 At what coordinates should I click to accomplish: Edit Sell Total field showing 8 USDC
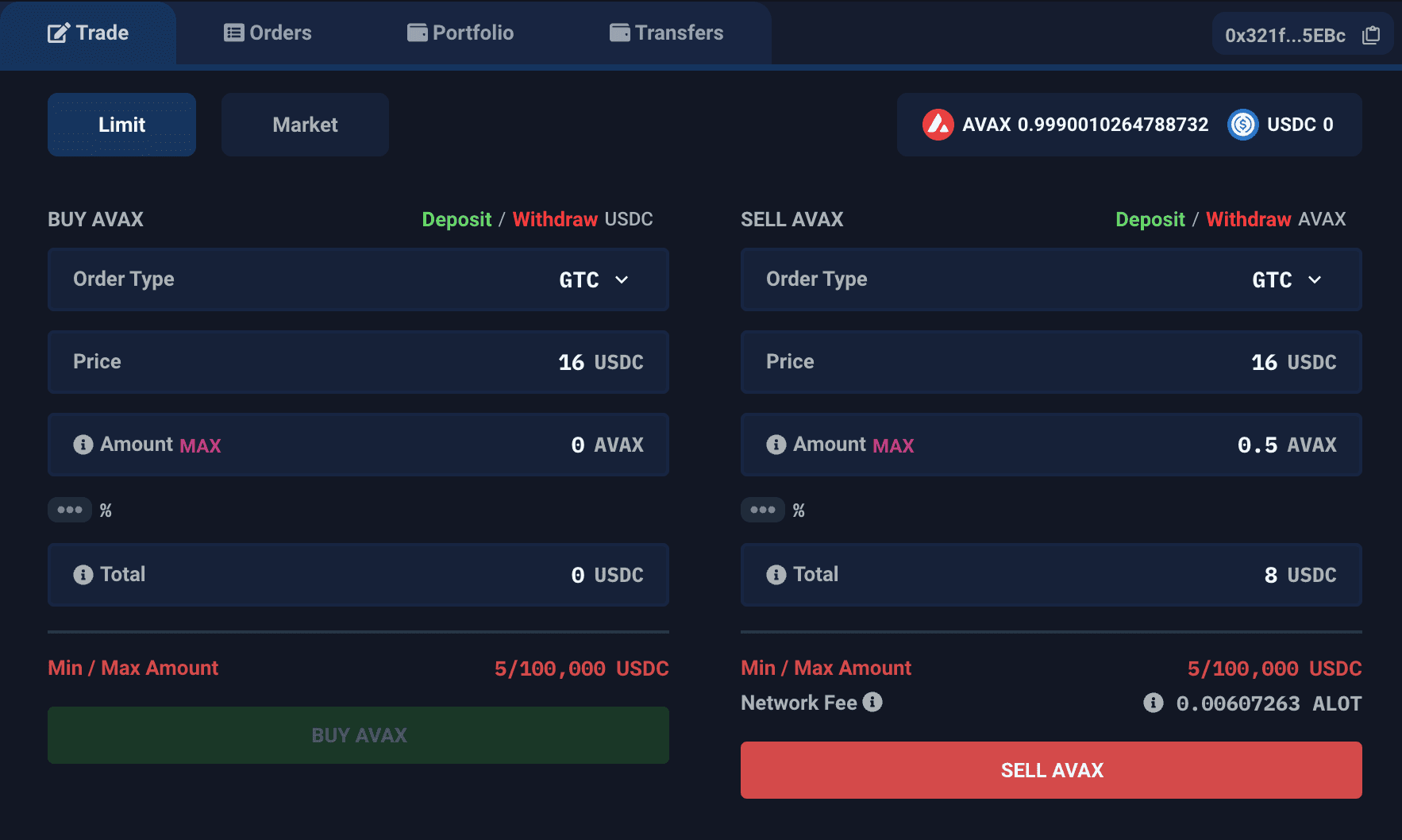(x=1051, y=575)
